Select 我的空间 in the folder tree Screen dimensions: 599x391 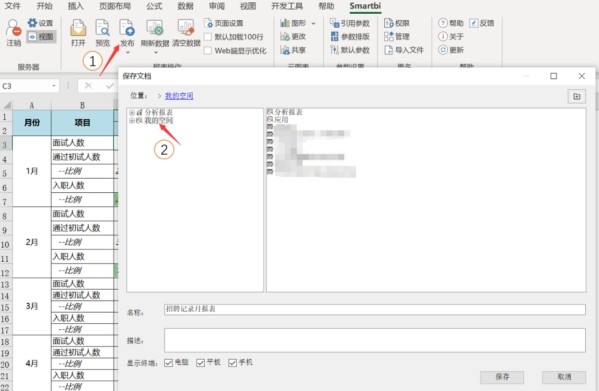(x=158, y=121)
